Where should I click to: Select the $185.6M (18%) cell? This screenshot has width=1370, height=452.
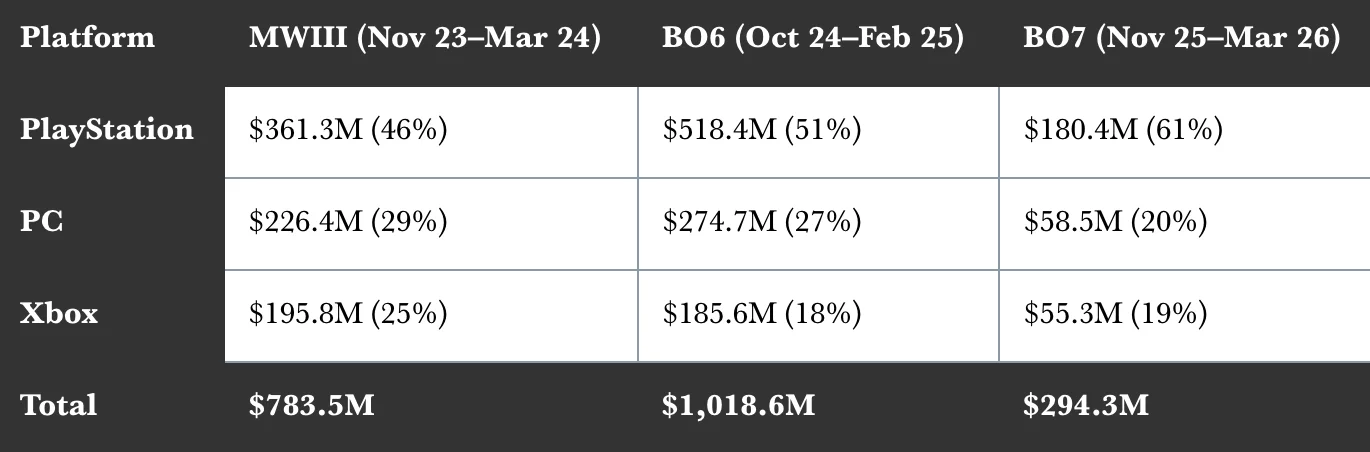(761, 313)
